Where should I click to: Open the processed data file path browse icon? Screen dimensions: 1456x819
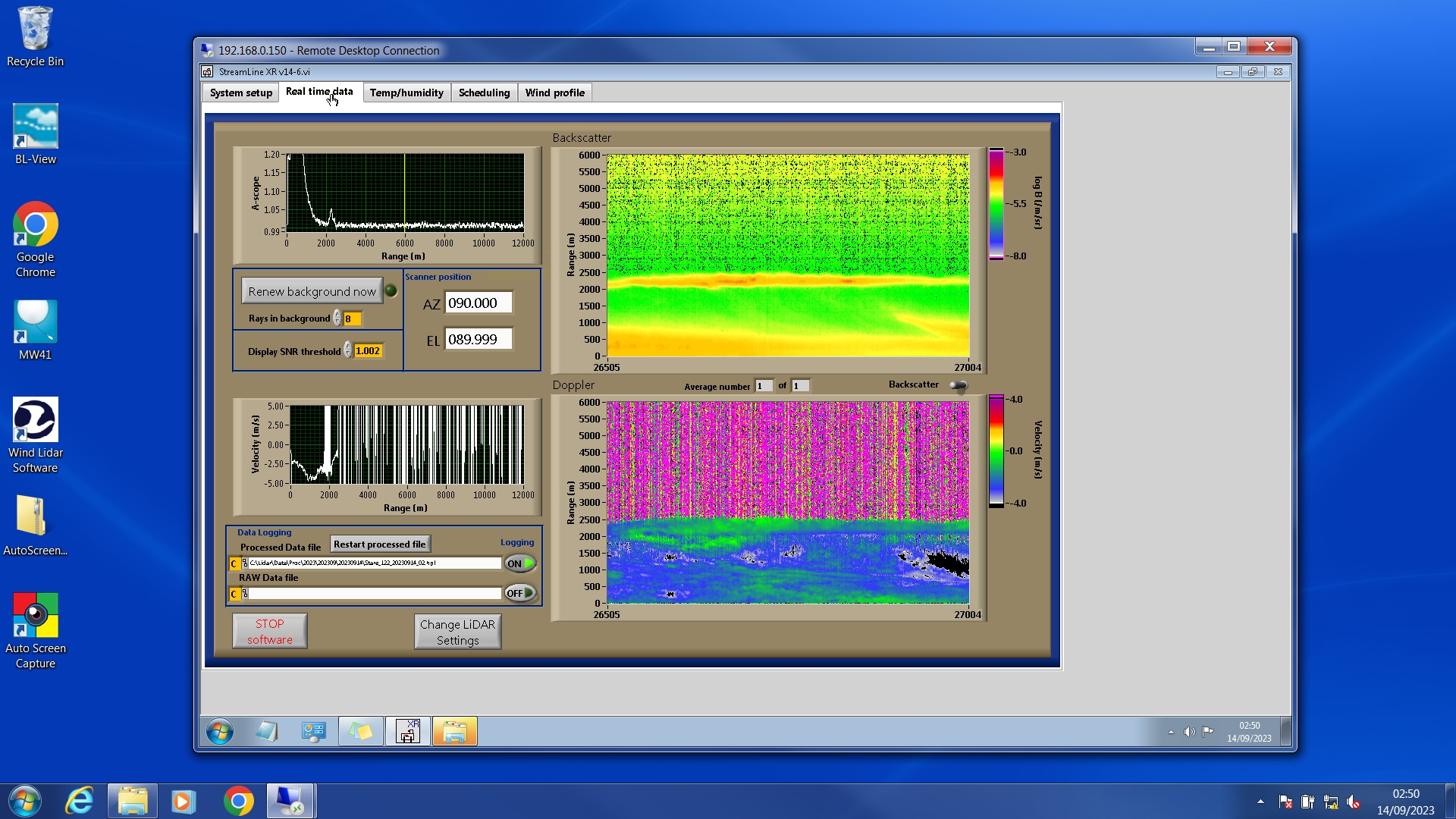[x=244, y=563]
